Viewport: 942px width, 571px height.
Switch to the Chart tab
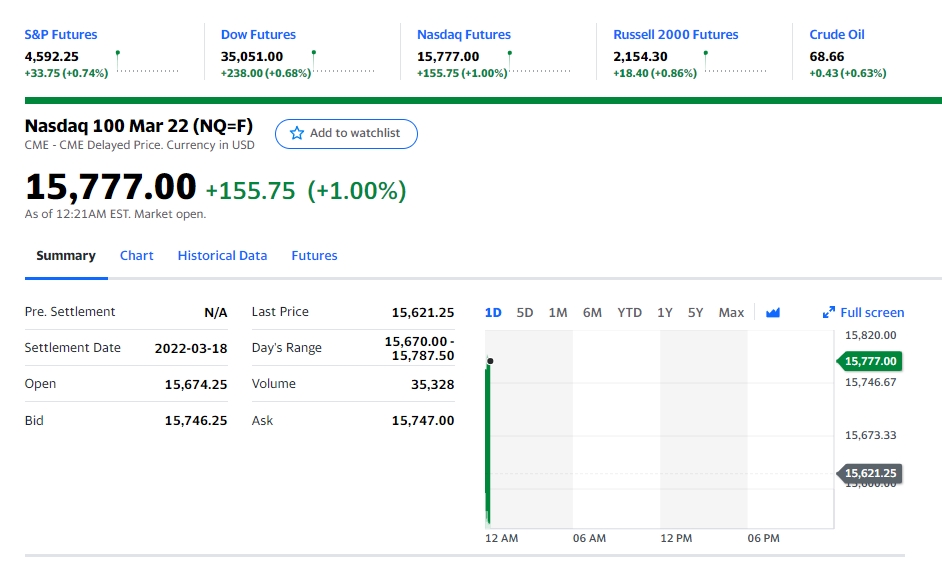[137, 256]
